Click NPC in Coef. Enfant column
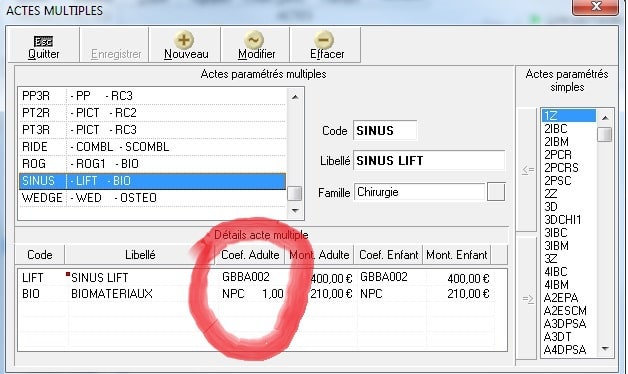Image resolution: width=628 pixels, height=374 pixels. pyautogui.click(x=371, y=294)
